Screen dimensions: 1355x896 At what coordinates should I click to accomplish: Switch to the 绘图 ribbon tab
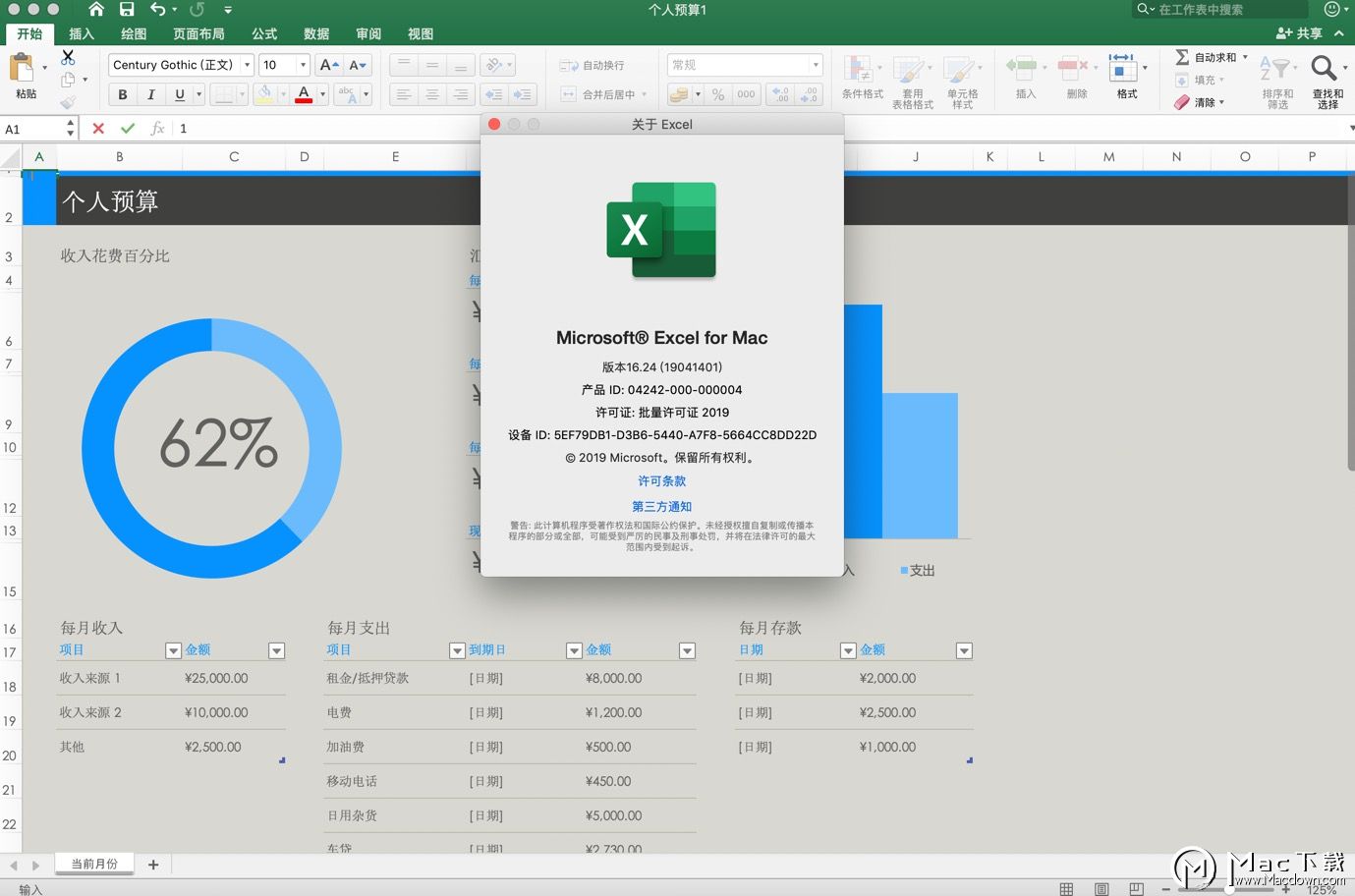click(134, 33)
